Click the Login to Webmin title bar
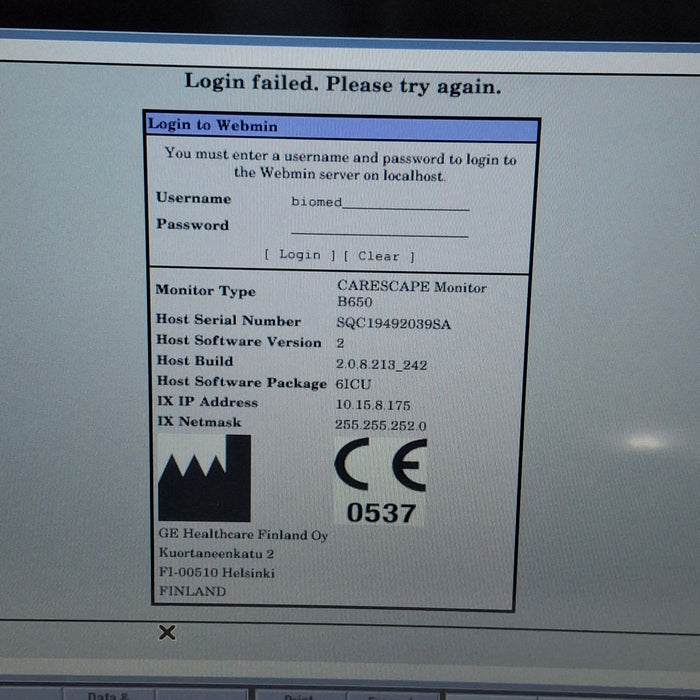700x700 pixels. pyautogui.click(x=341, y=126)
